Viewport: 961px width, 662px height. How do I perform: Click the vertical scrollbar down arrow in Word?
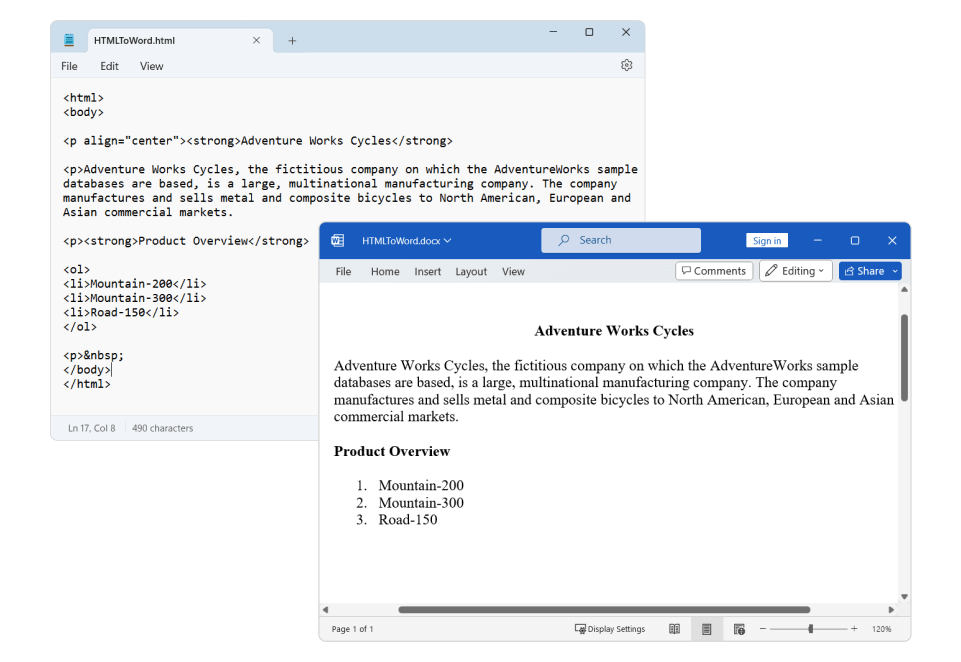pos(905,596)
